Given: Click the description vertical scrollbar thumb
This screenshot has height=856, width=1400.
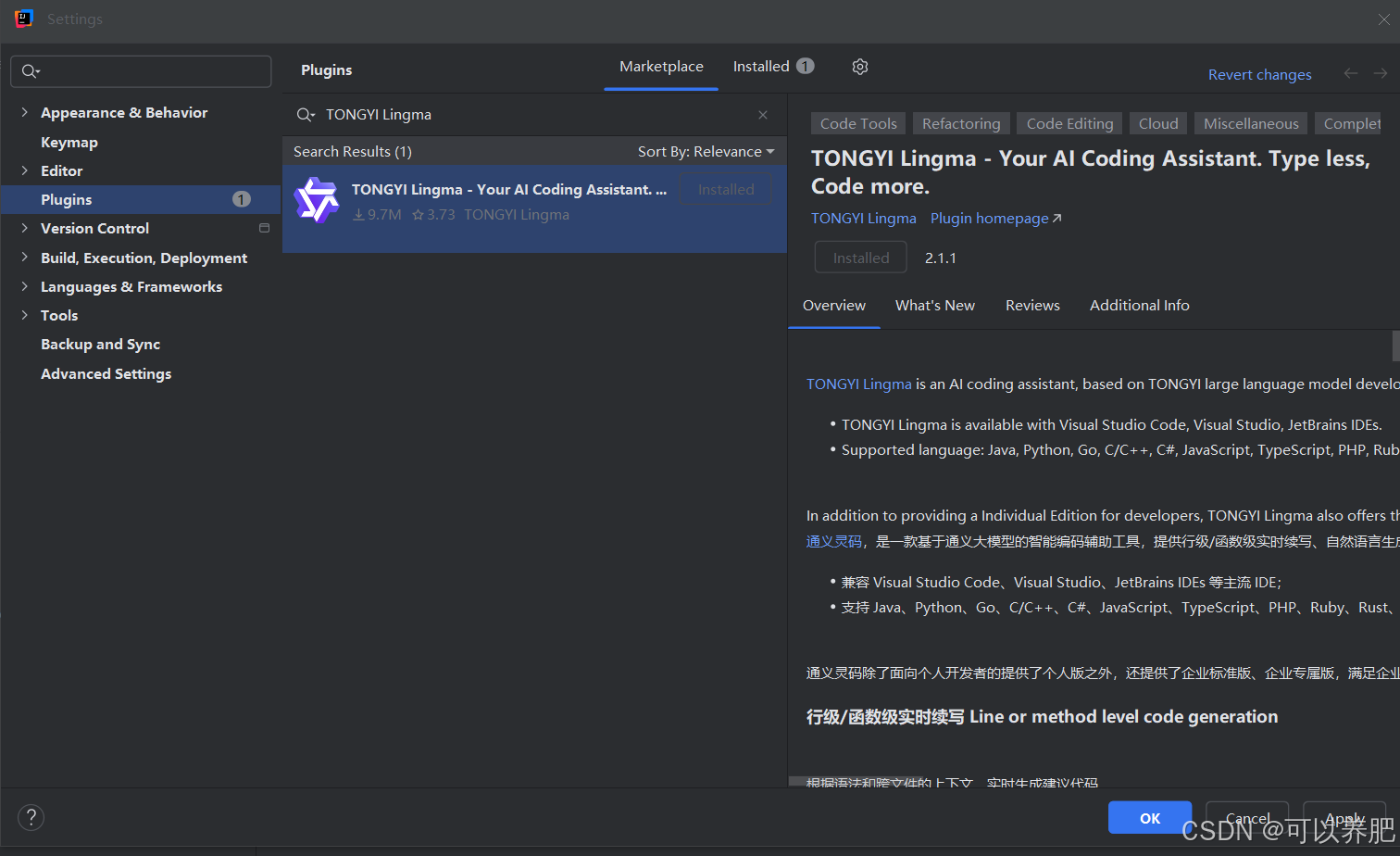Looking at the screenshot, I should (1395, 346).
